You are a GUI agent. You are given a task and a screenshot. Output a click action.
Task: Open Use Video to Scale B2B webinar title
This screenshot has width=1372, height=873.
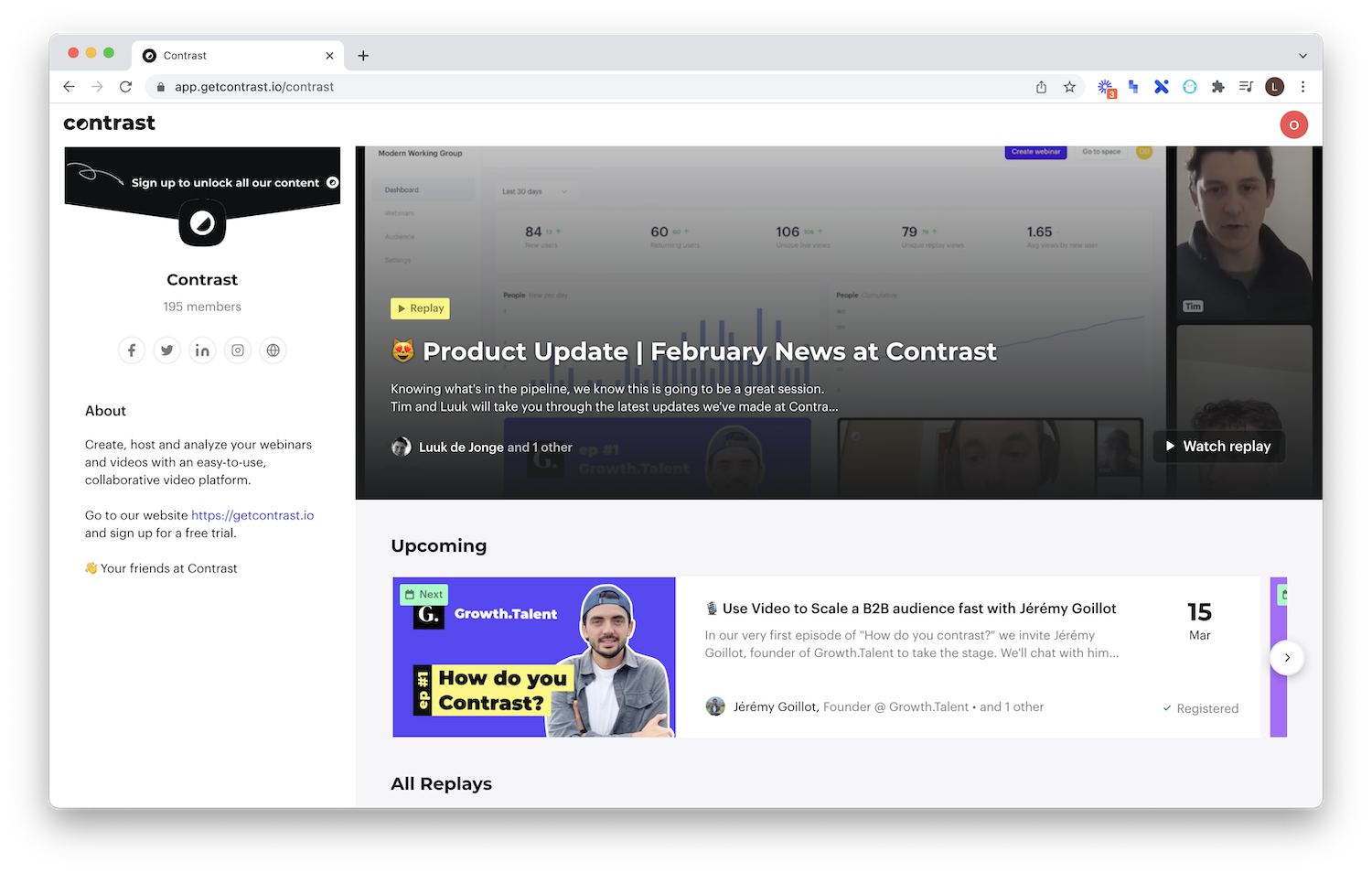(911, 609)
